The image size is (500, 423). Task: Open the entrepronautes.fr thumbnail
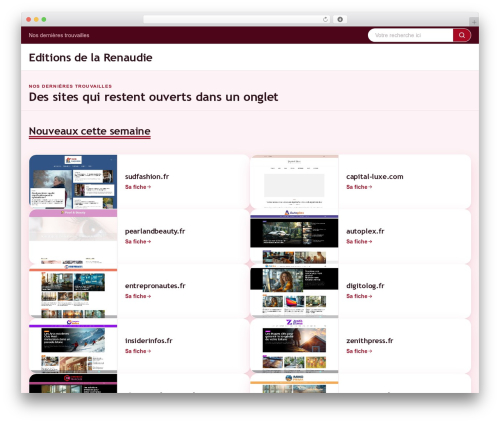pos(73,291)
